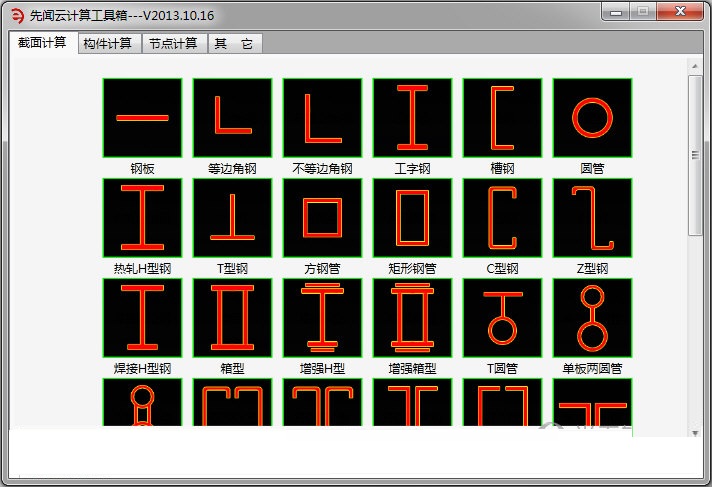The image size is (712, 487).
Task: Pick the 圆管 round tube icon
Action: point(592,118)
